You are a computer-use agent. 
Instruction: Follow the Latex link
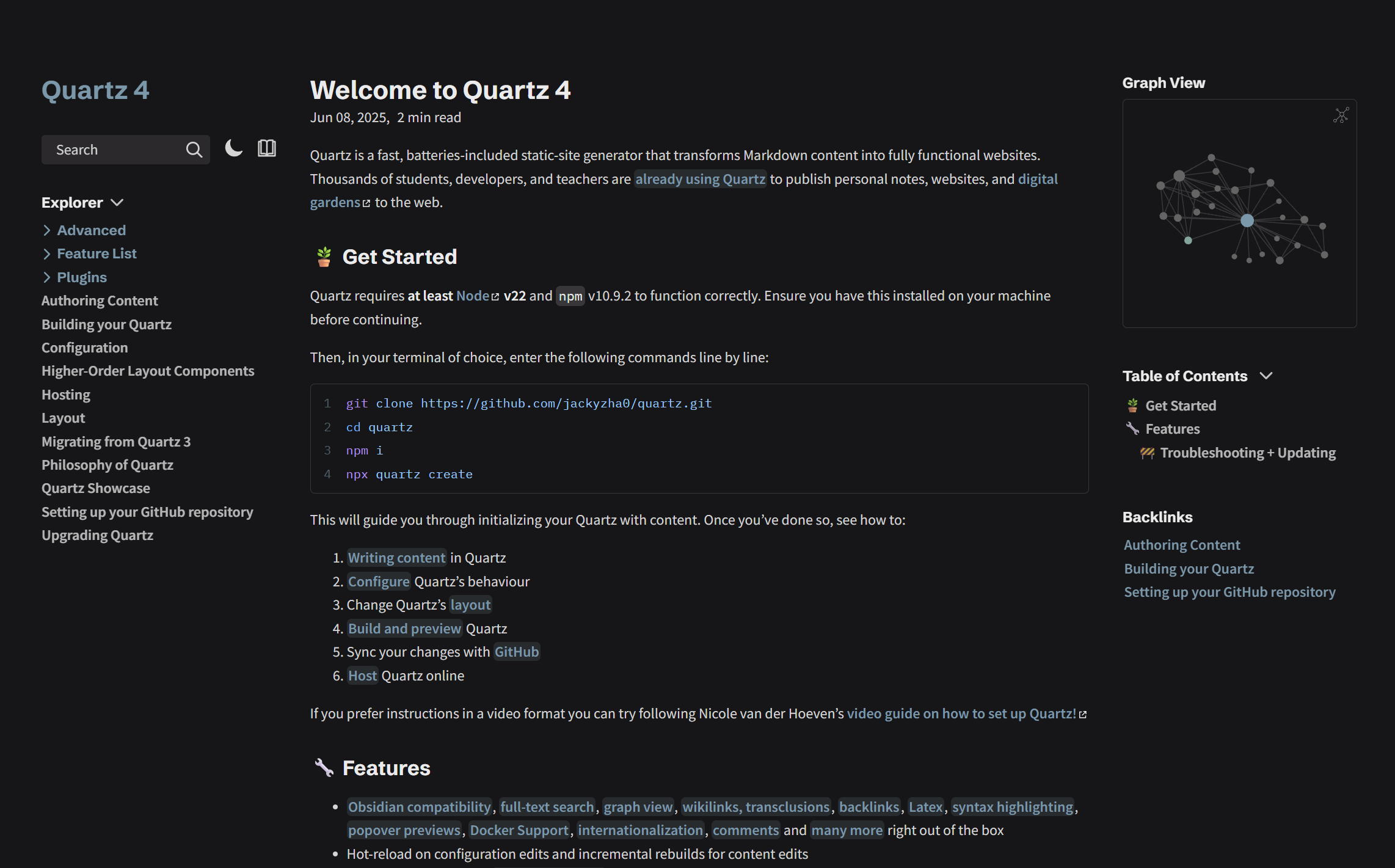(x=926, y=807)
